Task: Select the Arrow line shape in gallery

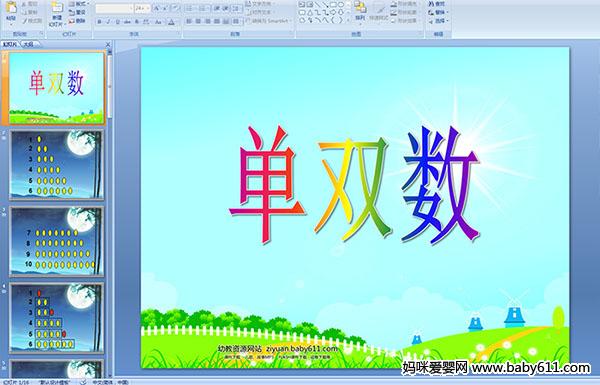Action: click(x=326, y=4)
